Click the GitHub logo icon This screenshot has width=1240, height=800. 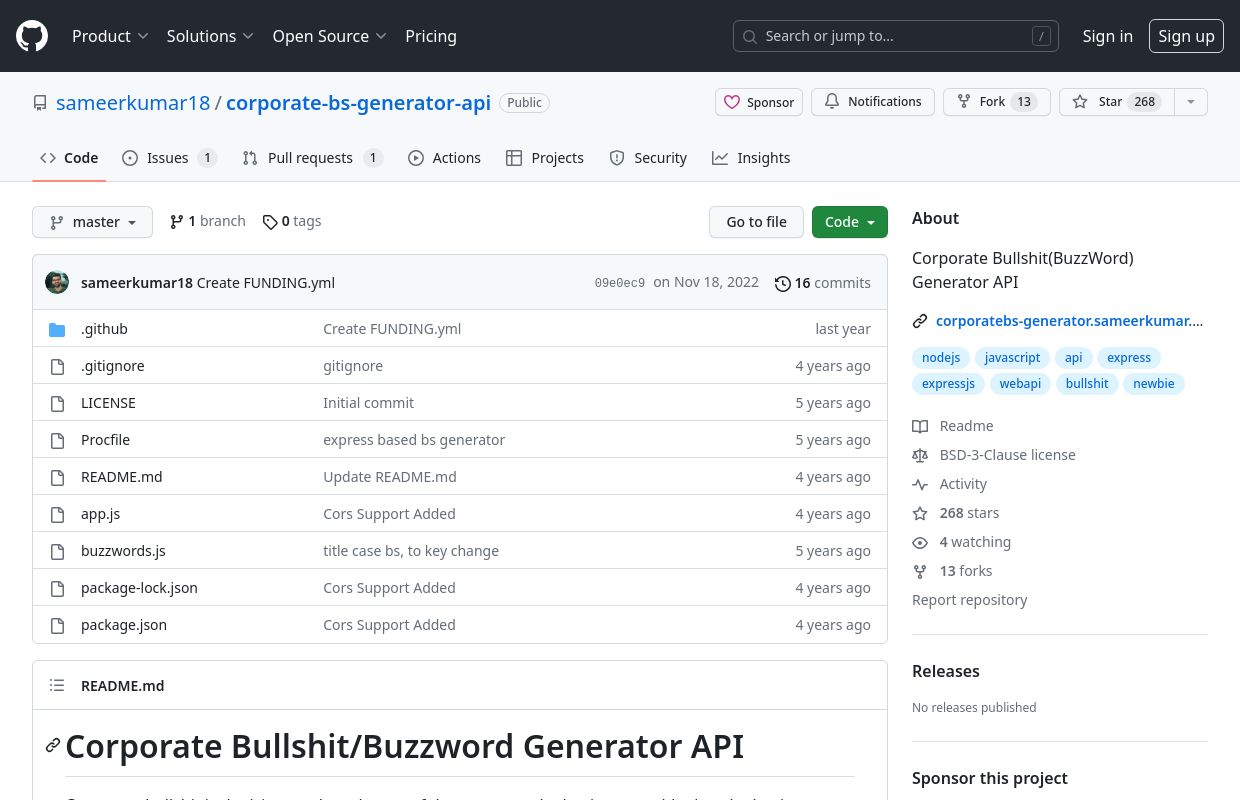32,36
